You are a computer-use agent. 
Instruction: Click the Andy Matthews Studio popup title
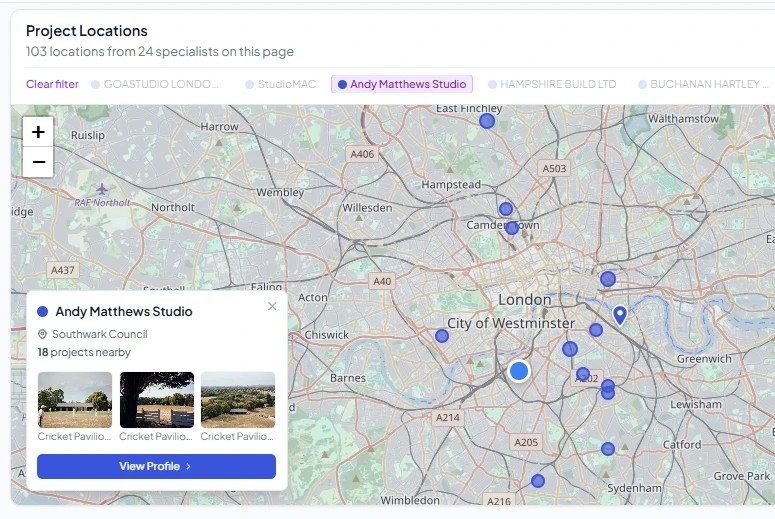click(124, 311)
